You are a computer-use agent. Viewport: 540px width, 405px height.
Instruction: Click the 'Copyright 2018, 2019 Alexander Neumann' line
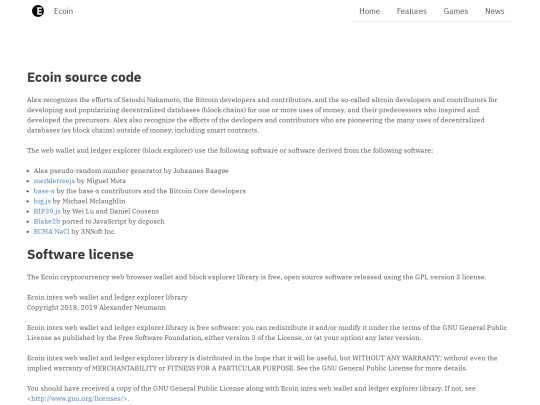click(x=96, y=307)
